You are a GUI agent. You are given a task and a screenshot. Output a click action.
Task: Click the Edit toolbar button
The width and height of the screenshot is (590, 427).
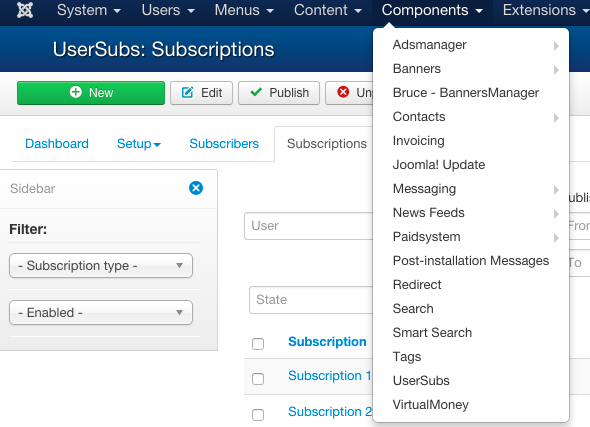tap(201, 93)
